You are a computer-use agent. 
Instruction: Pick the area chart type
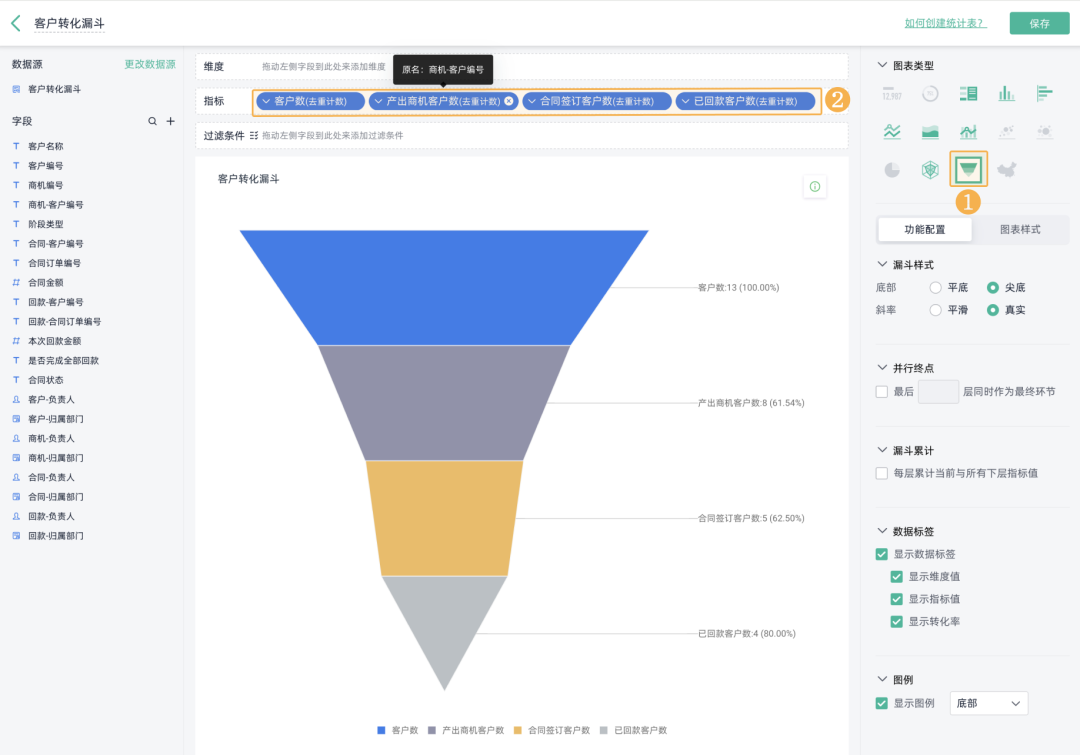930,132
